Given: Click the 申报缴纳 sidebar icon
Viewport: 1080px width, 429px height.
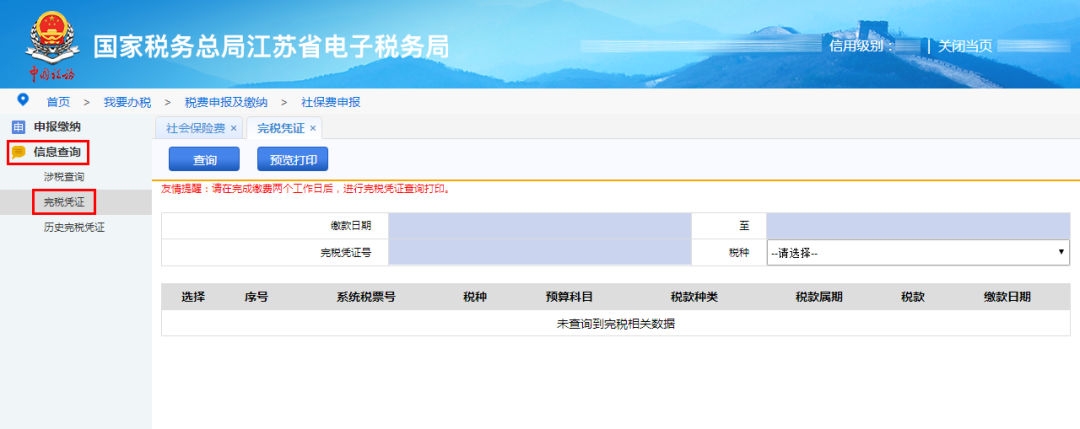Looking at the screenshot, I should pos(19,127).
